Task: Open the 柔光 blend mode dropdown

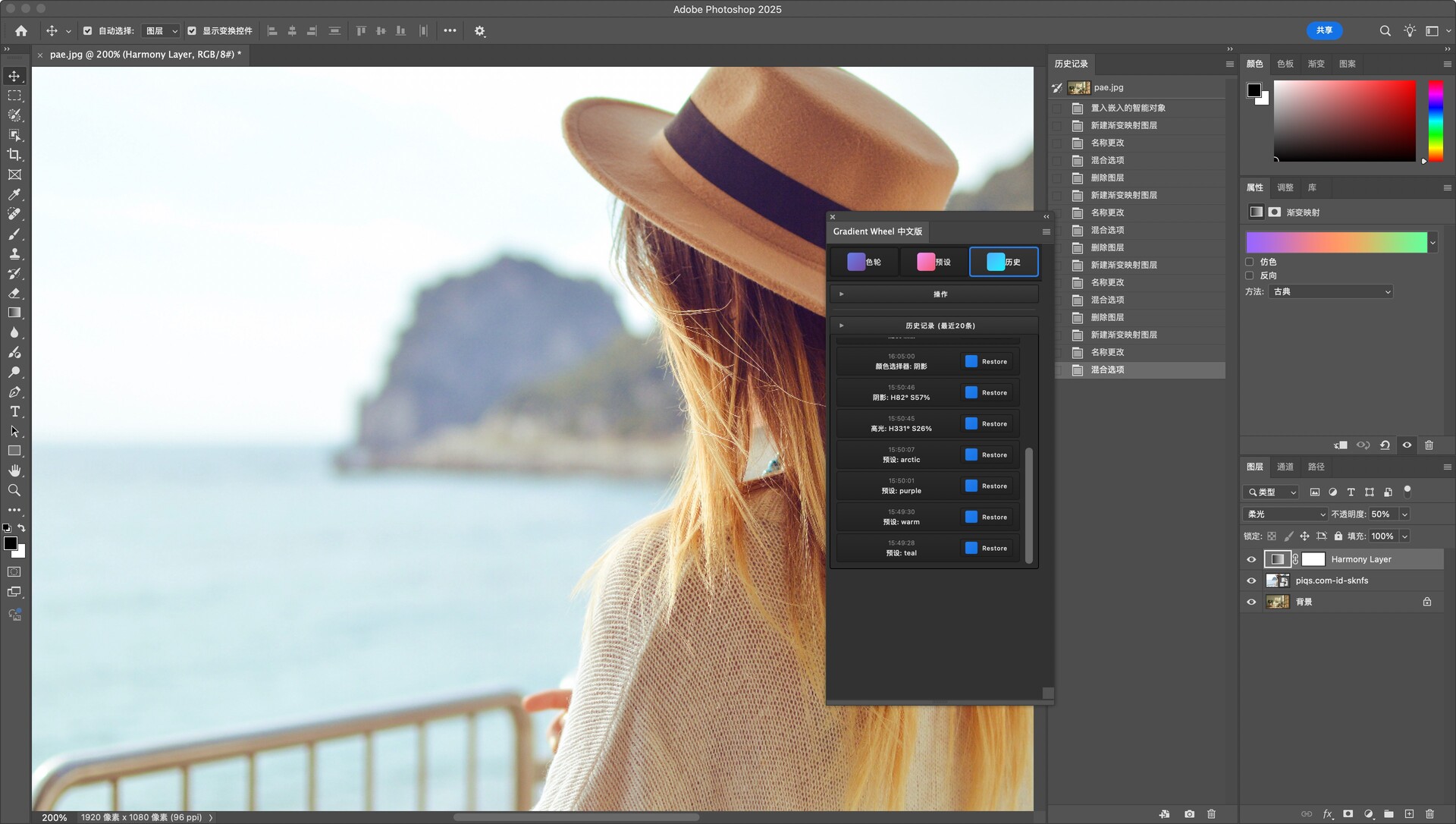Action: click(x=1285, y=514)
